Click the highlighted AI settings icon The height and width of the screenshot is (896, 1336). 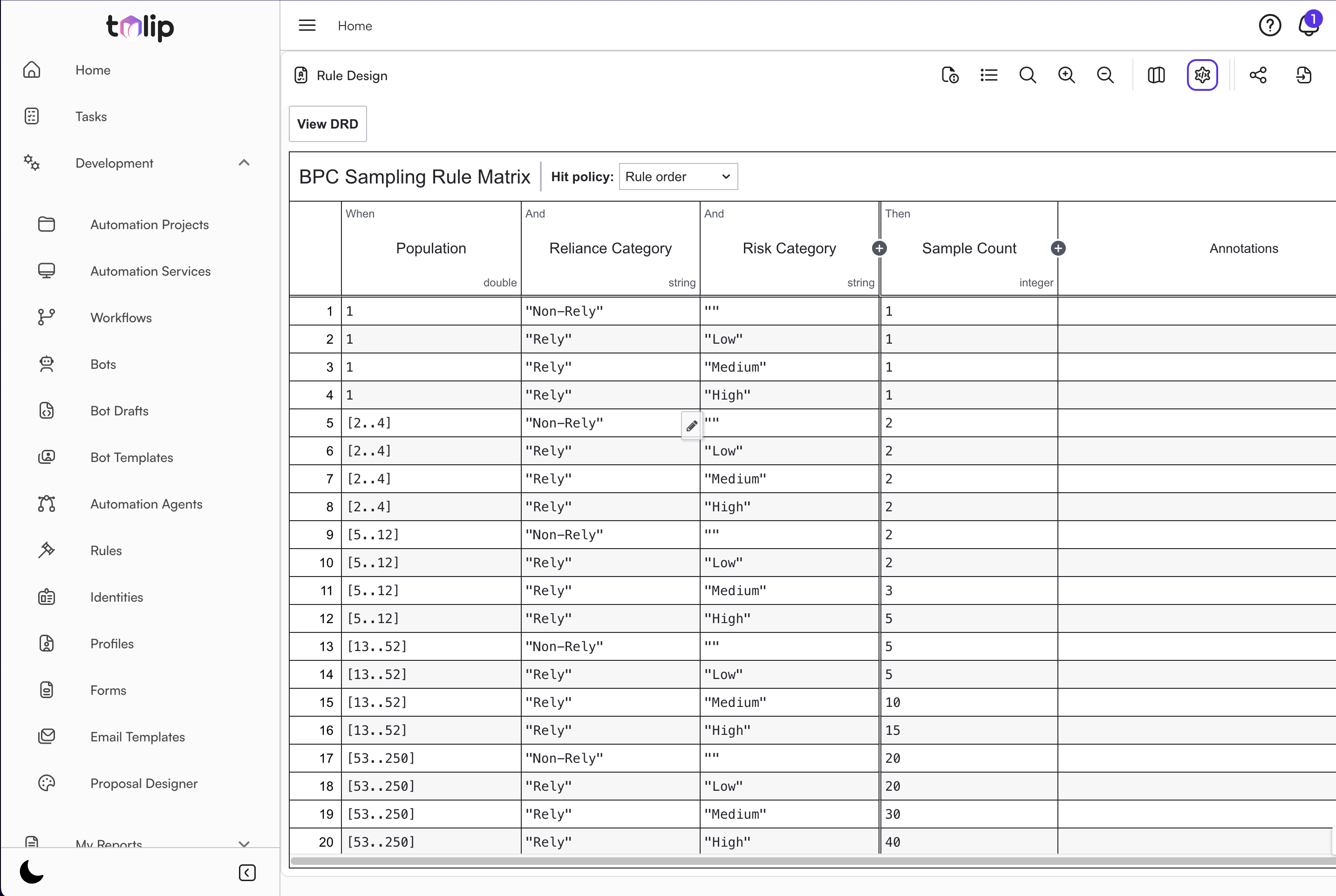pos(1202,75)
